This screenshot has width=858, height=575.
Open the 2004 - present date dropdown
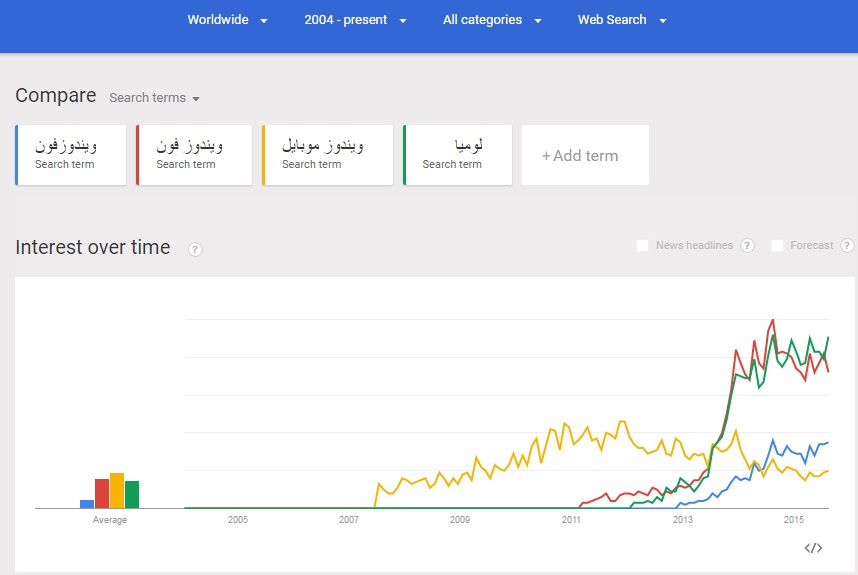point(355,20)
